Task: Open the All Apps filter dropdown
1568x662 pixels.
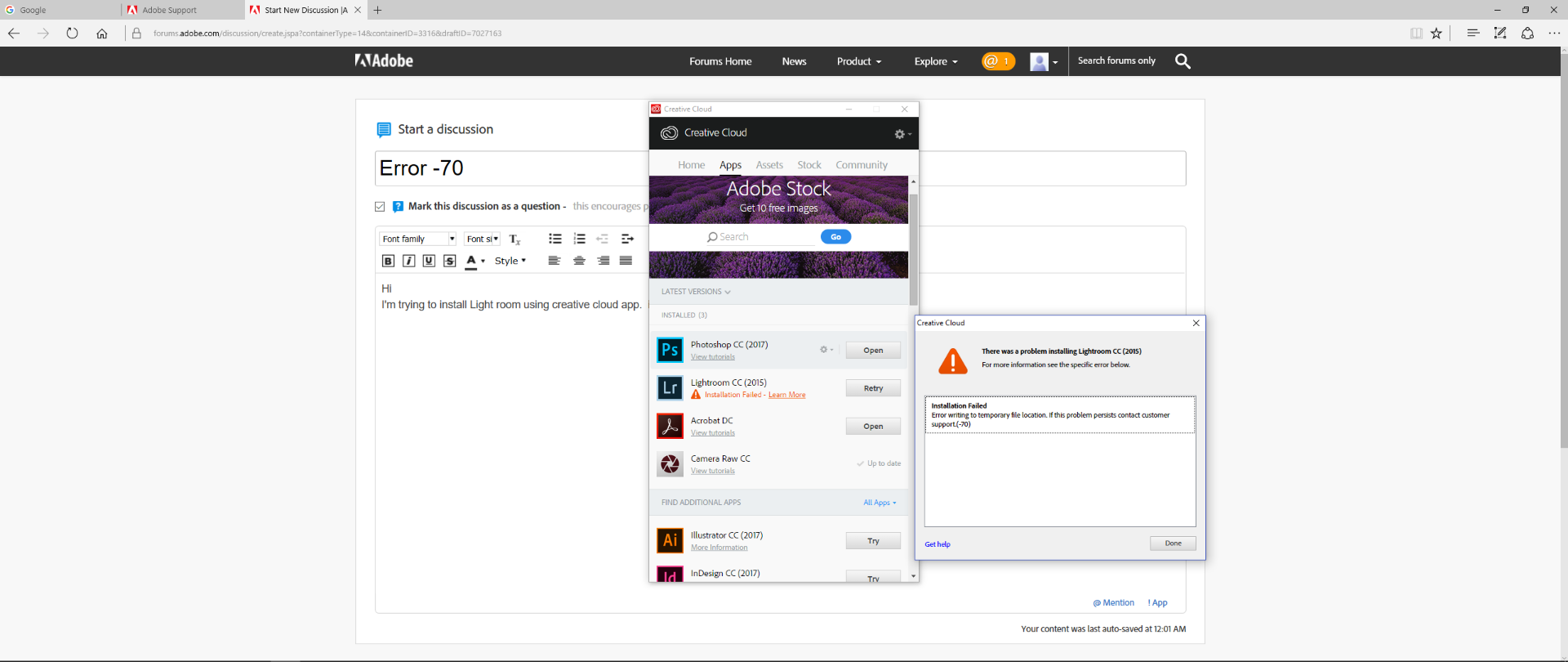Action: point(880,503)
